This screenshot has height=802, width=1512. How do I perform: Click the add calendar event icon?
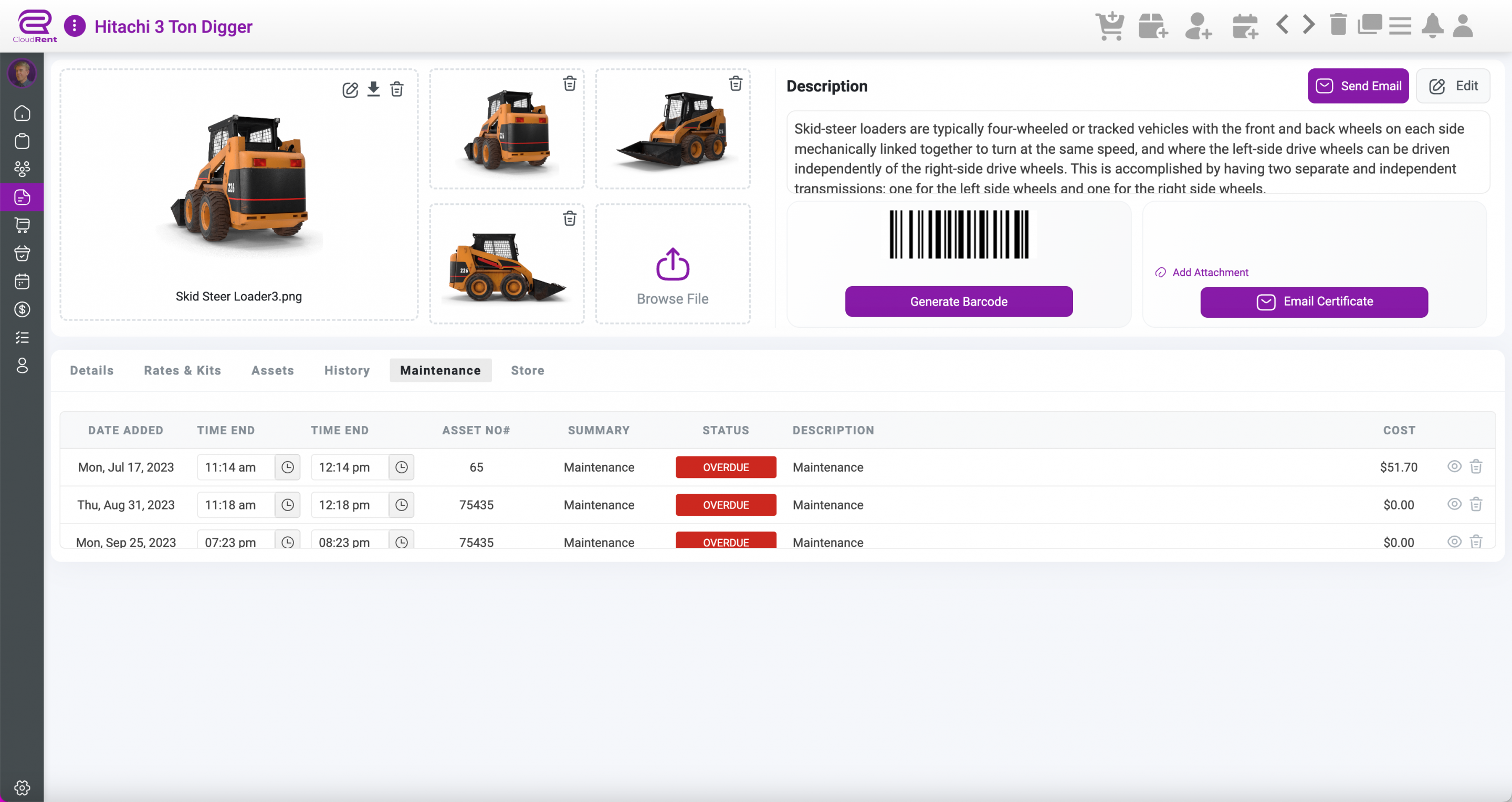tap(1244, 26)
